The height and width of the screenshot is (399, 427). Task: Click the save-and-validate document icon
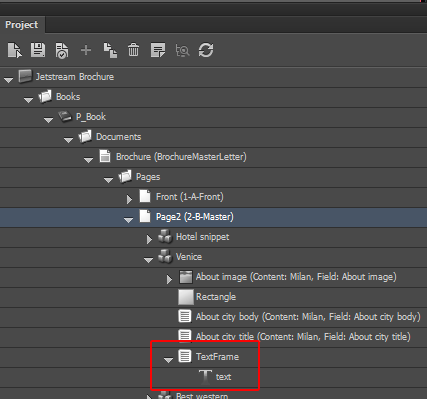(62, 51)
